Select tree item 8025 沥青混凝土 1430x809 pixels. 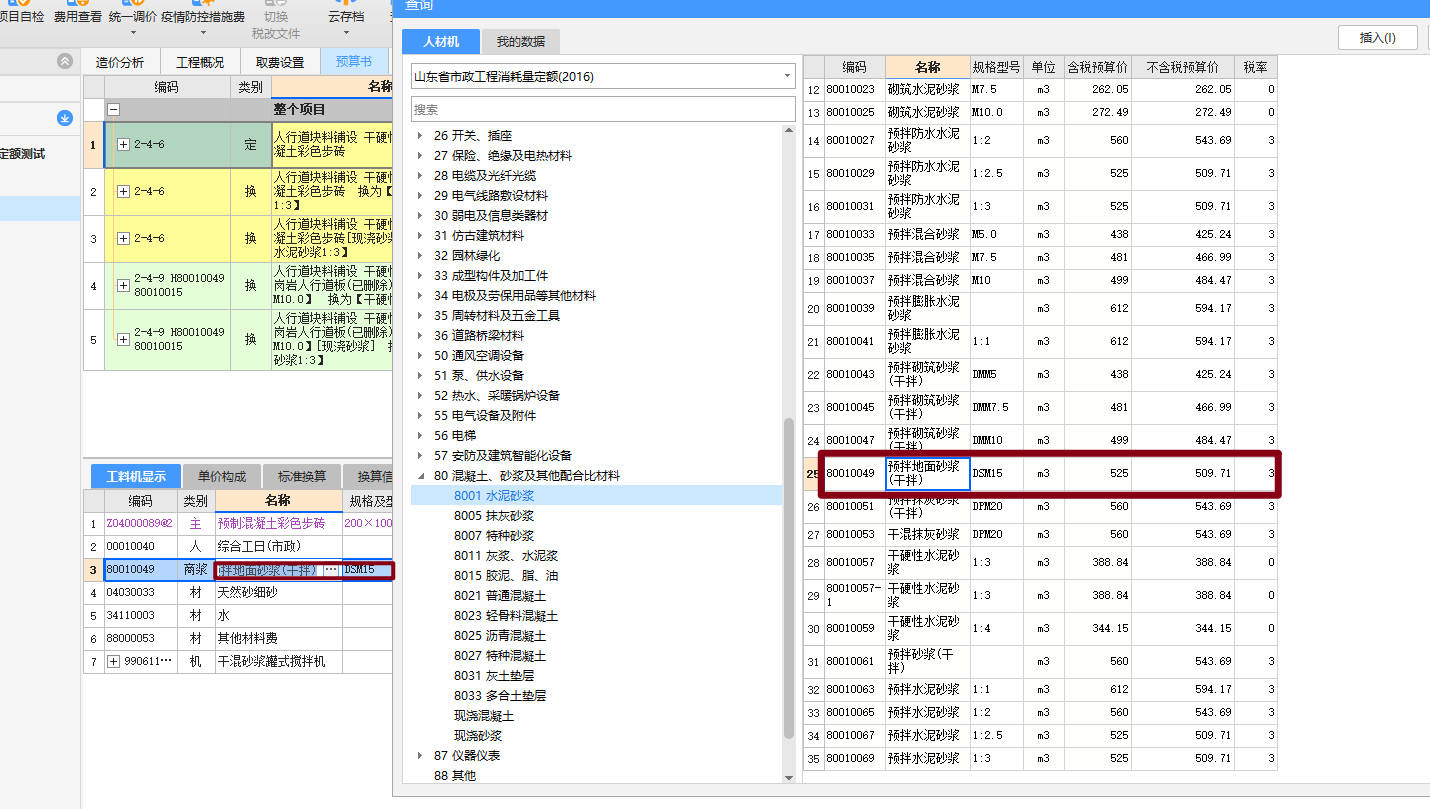499,635
